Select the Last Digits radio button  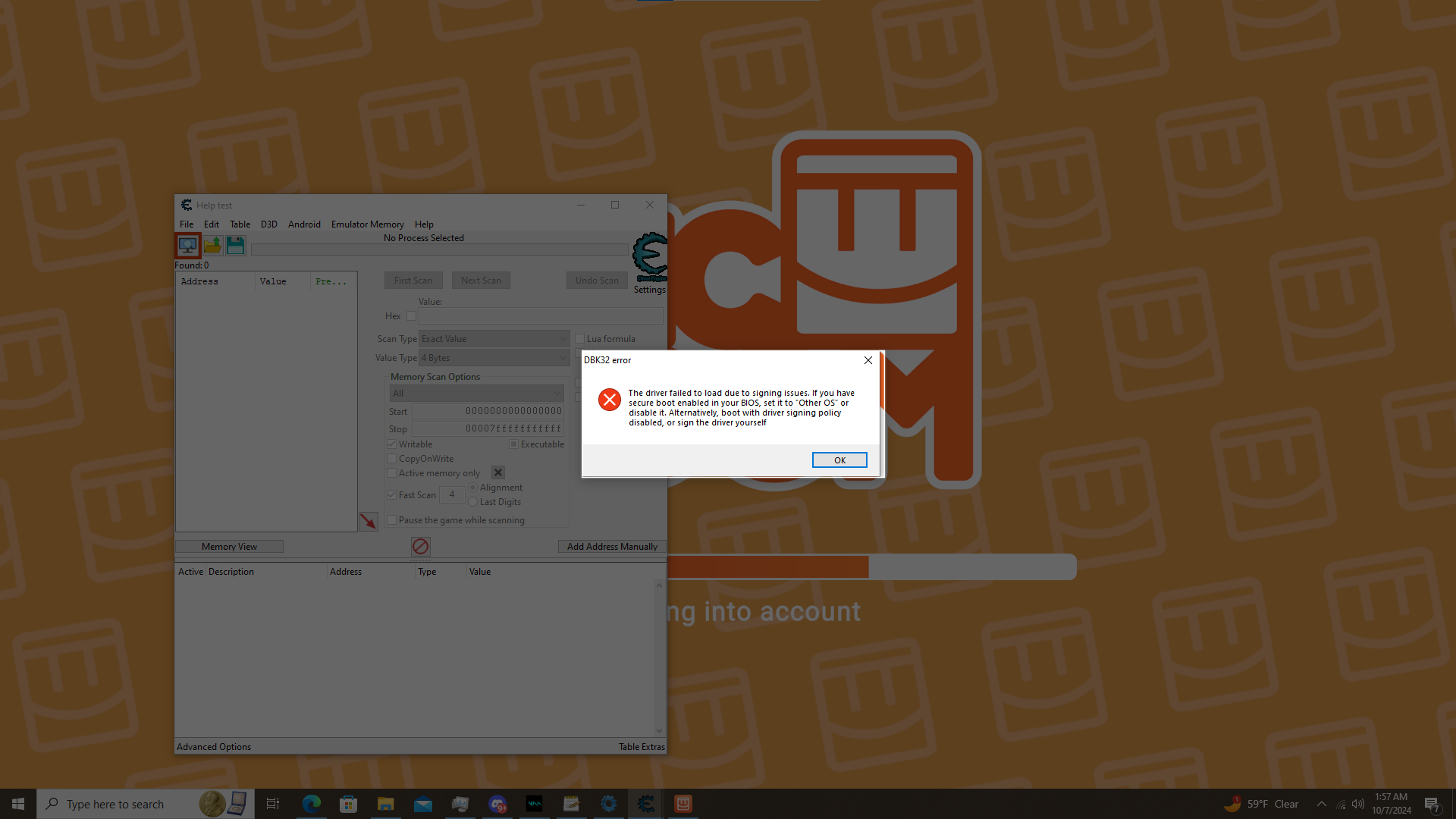473,502
